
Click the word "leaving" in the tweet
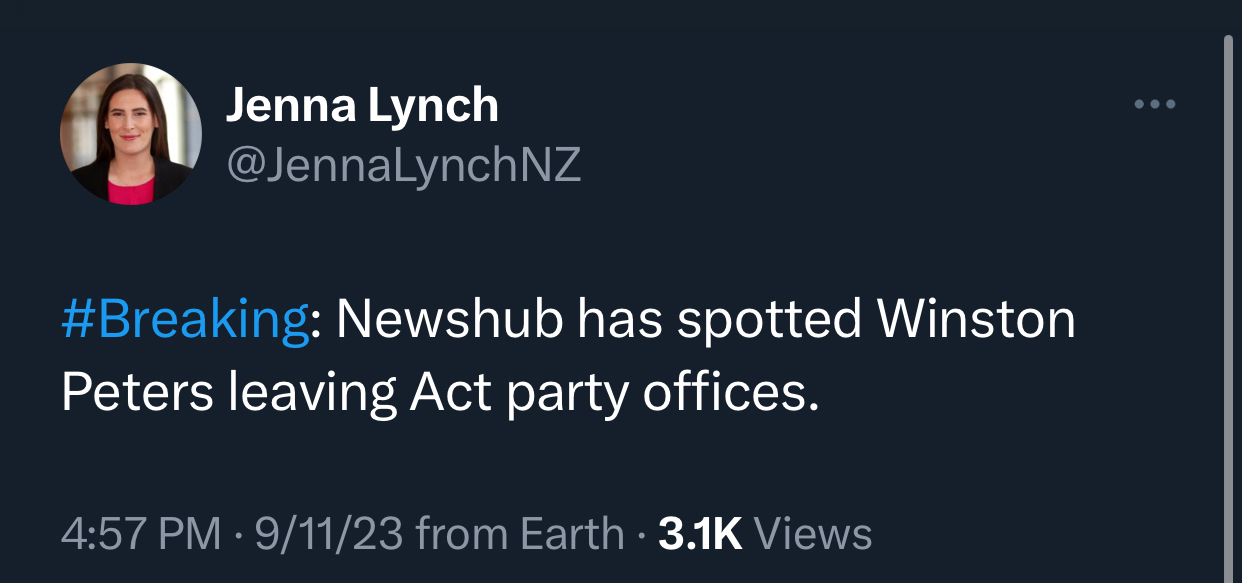pyautogui.click(x=312, y=393)
